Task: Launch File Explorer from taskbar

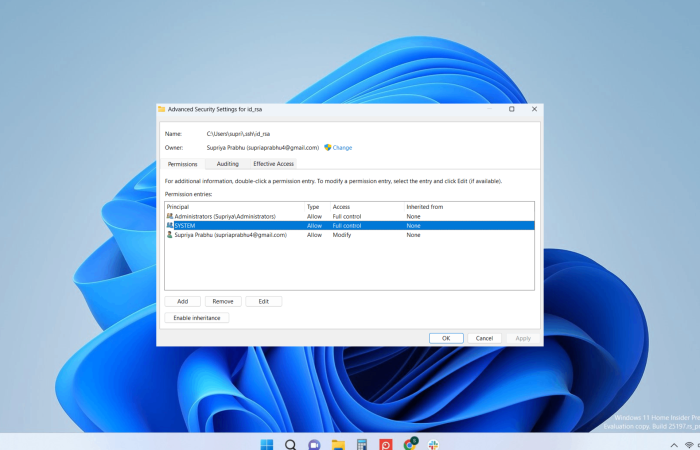Action: [338, 445]
